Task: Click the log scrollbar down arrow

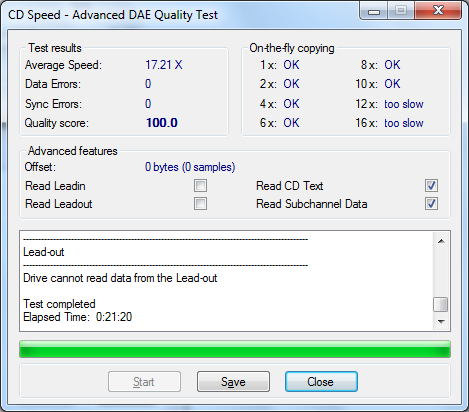Action: 441,322
